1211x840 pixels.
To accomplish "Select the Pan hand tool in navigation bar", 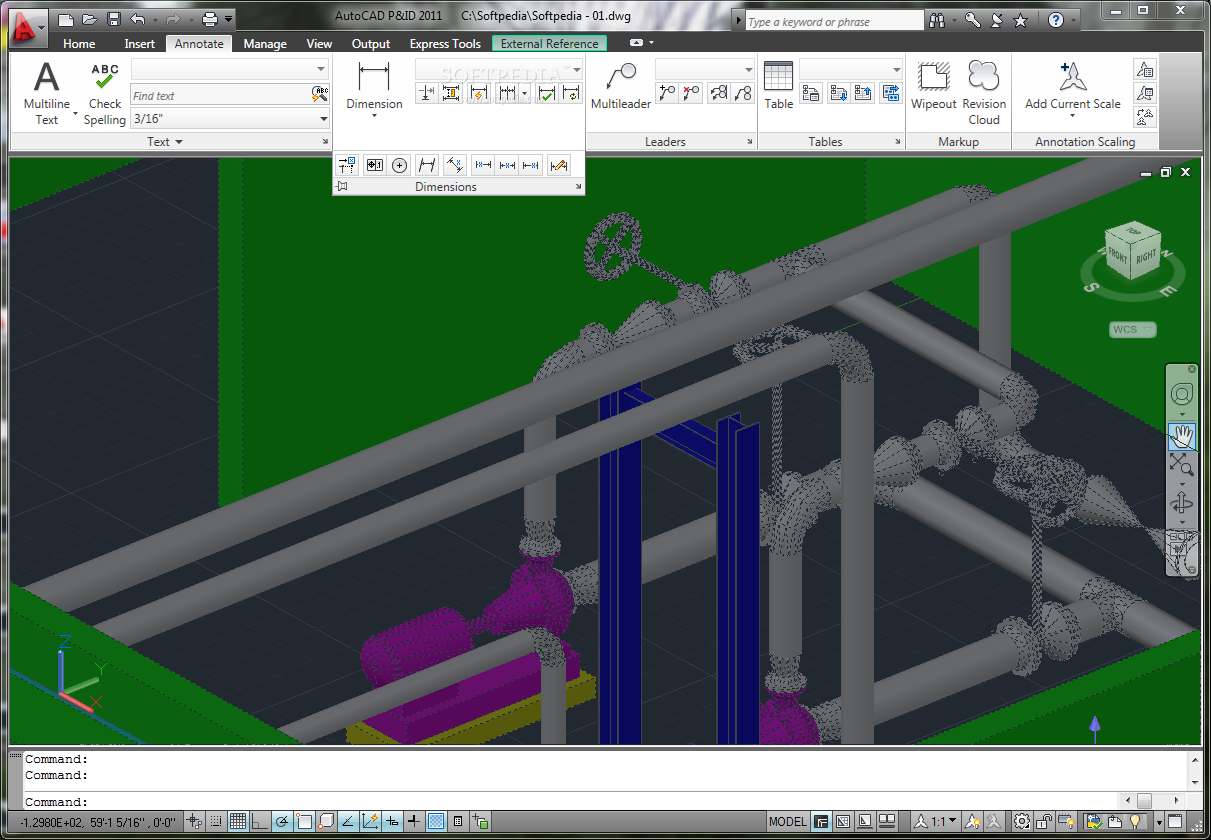I will (x=1182, y=436).
